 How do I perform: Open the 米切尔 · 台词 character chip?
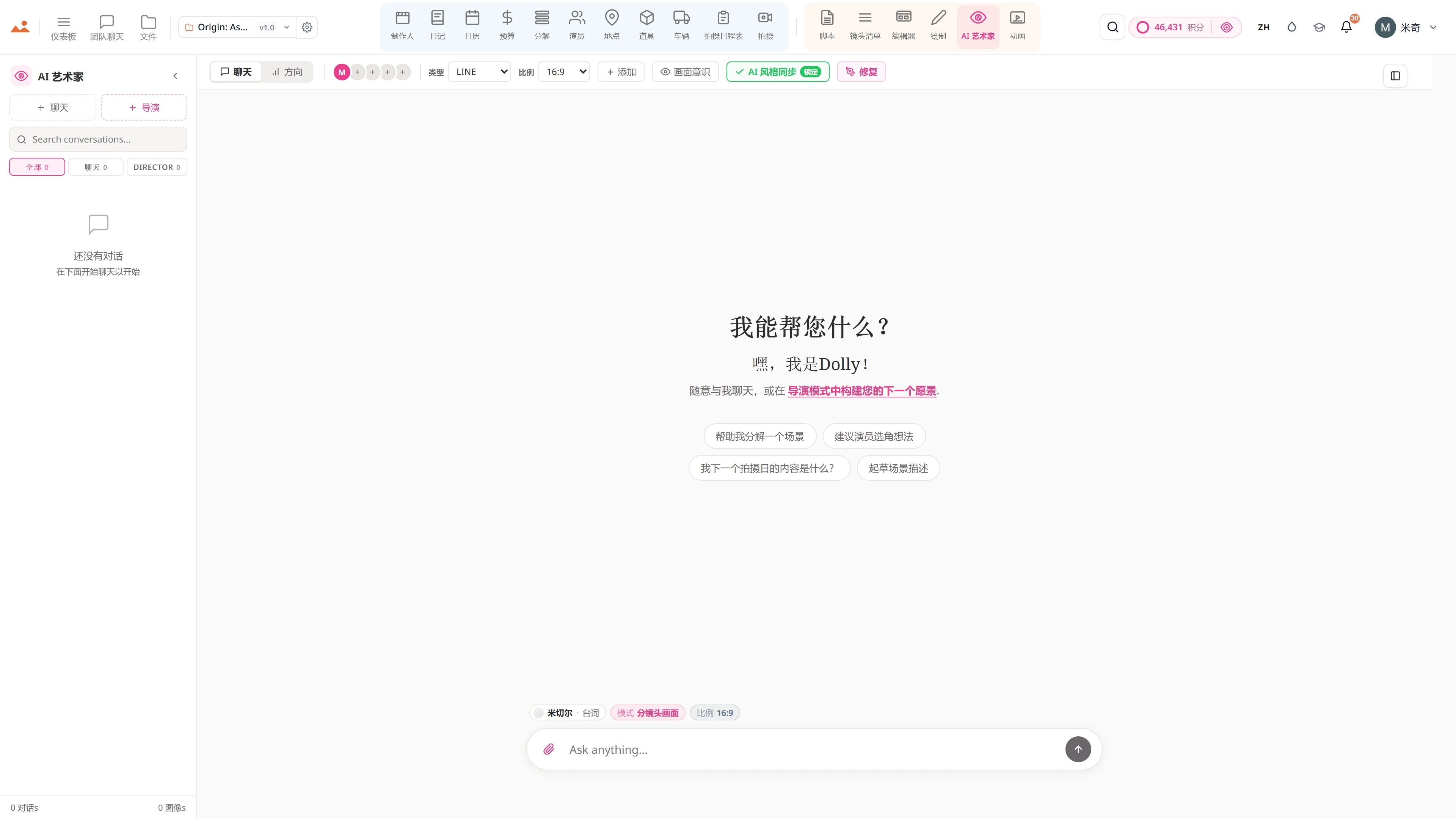point(568,713)
